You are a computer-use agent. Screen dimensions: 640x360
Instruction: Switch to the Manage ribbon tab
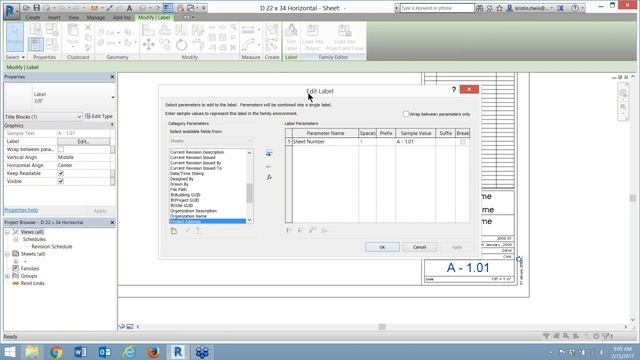tap(96, 18)
